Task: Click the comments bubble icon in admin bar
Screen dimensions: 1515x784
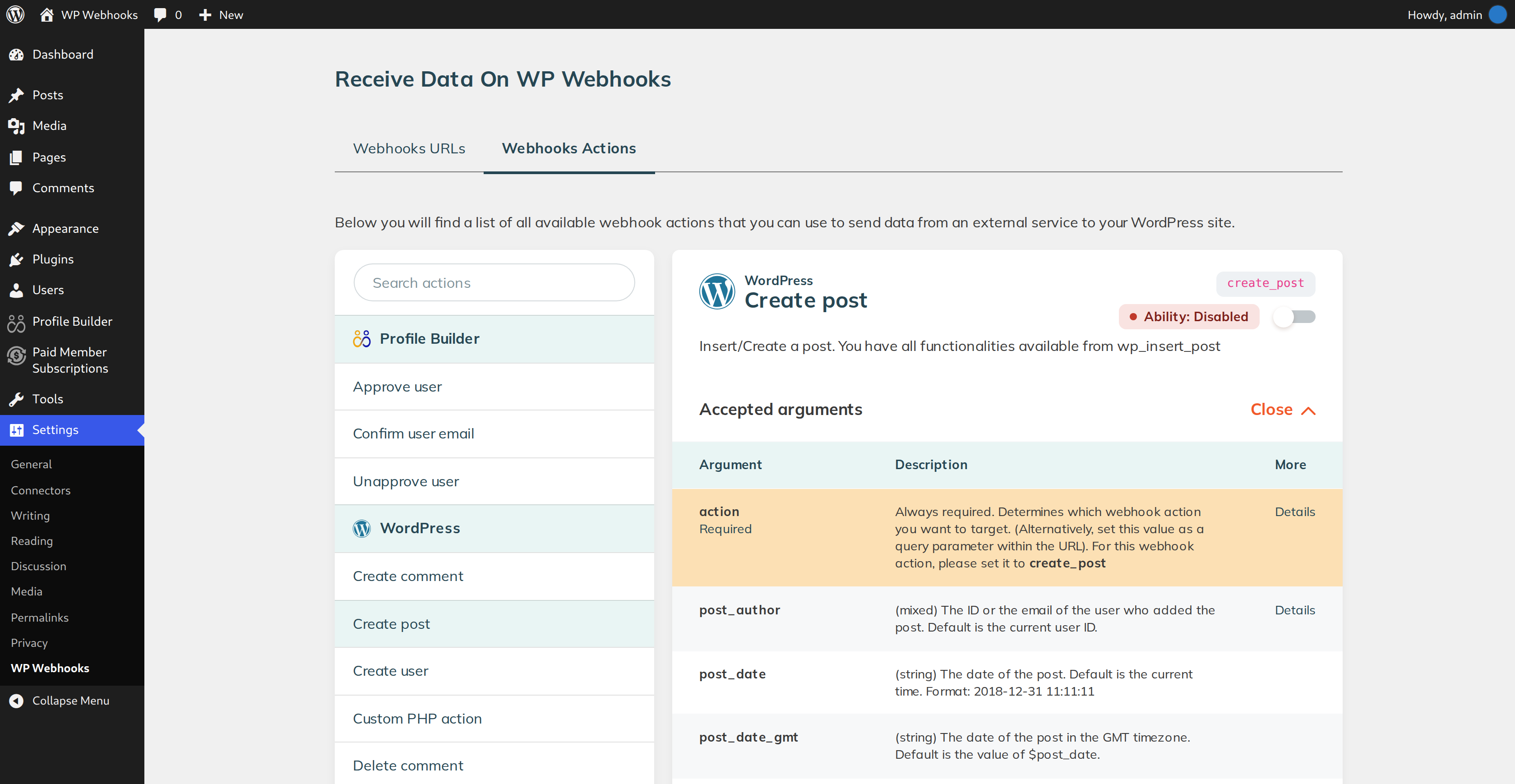Action: tap(160, 15)
